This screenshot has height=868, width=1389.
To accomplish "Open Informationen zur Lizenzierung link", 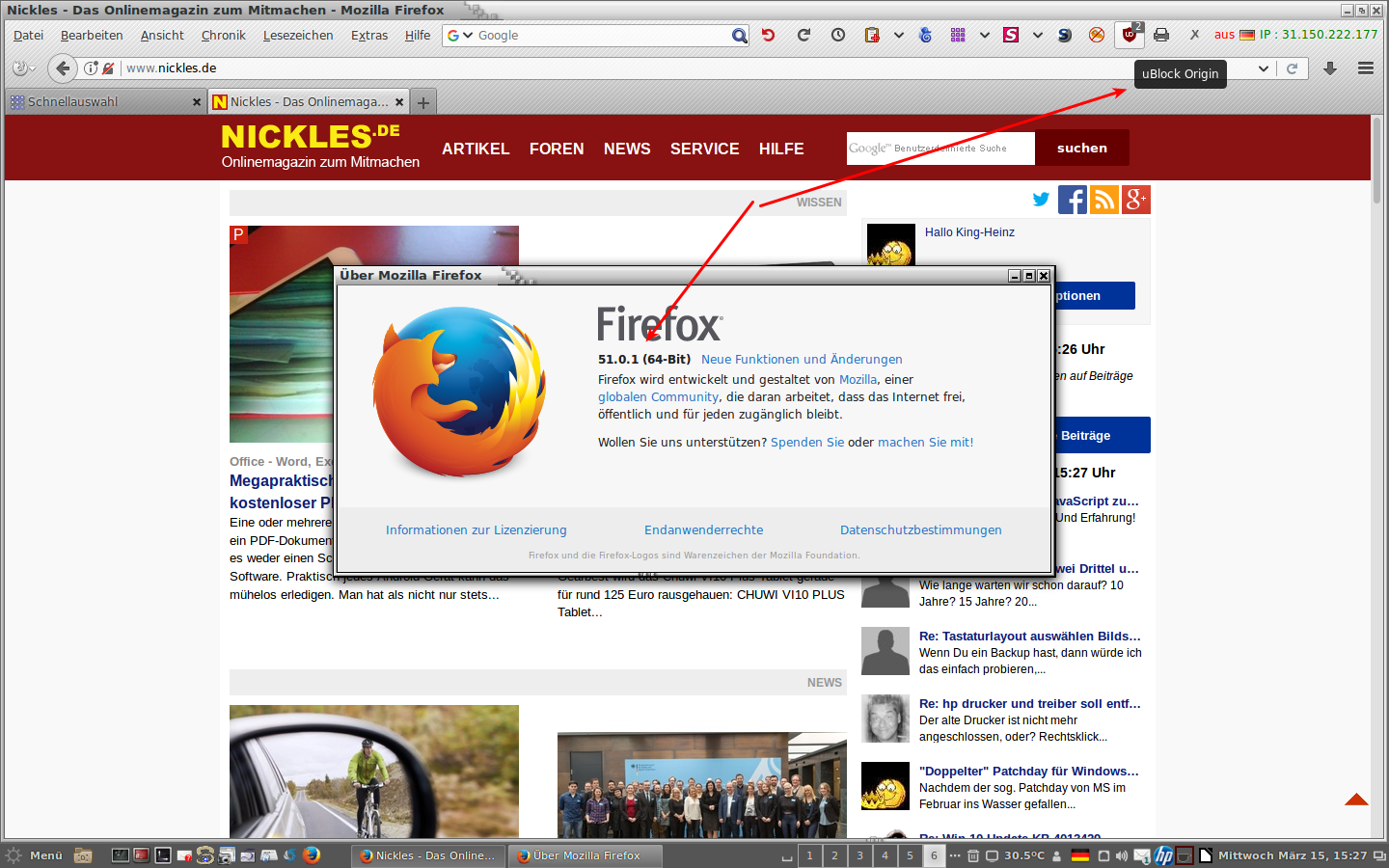I will 477,530.
